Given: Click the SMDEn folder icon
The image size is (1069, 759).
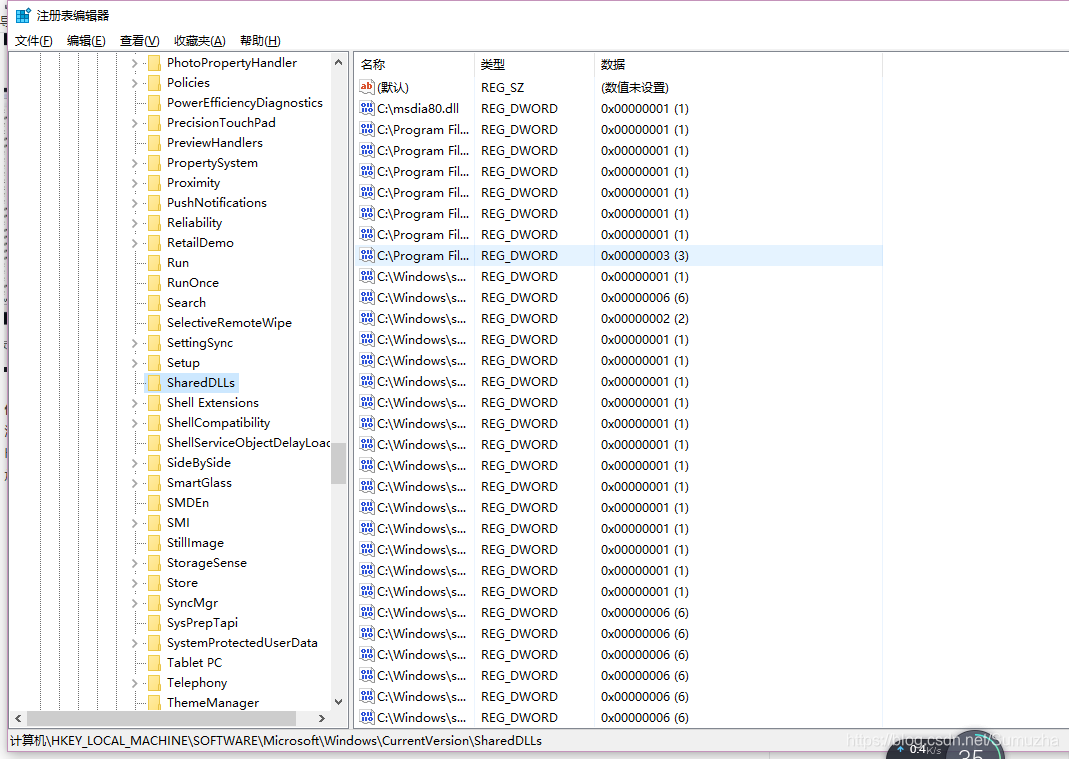Looking at the screenshot, I should 155,503.
